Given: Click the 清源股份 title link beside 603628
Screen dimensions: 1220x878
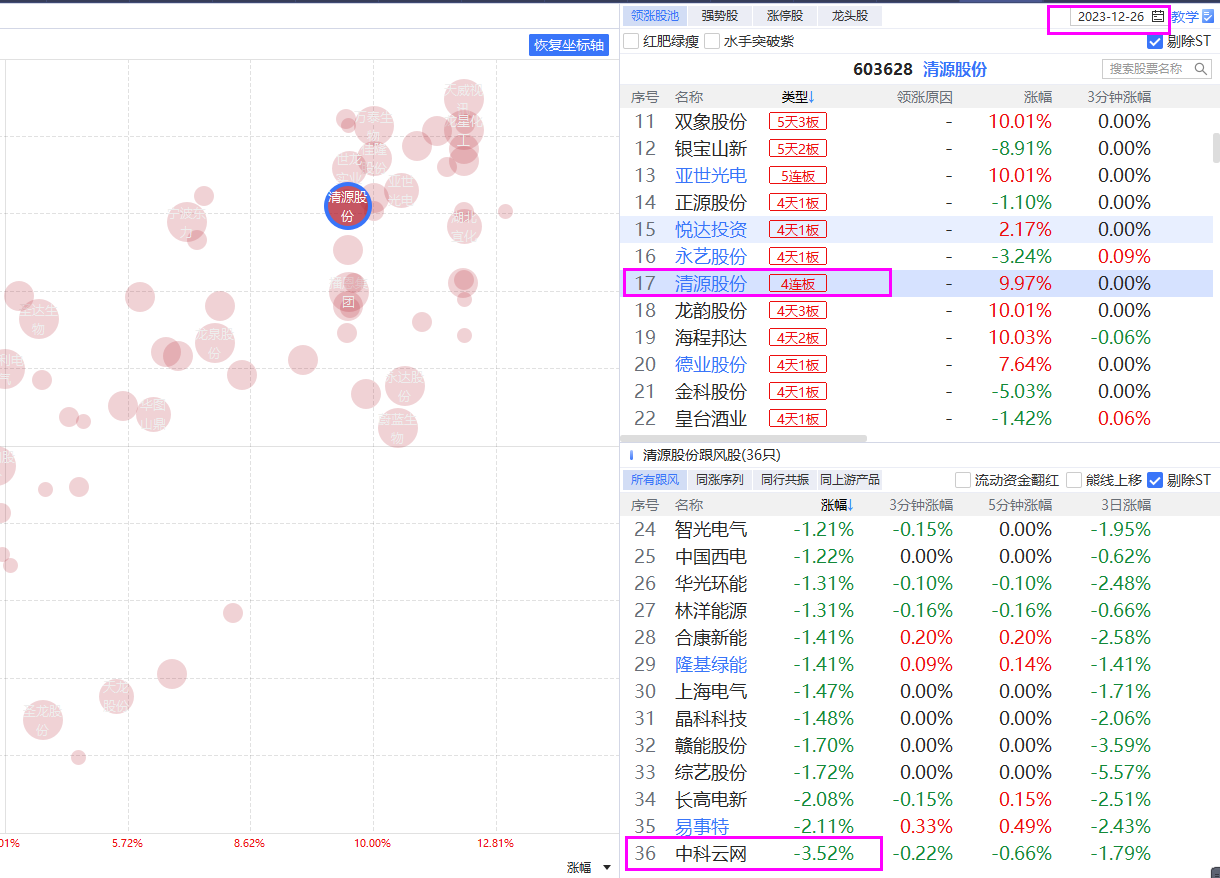Looking at the screenshot, I should click(955, 69).
